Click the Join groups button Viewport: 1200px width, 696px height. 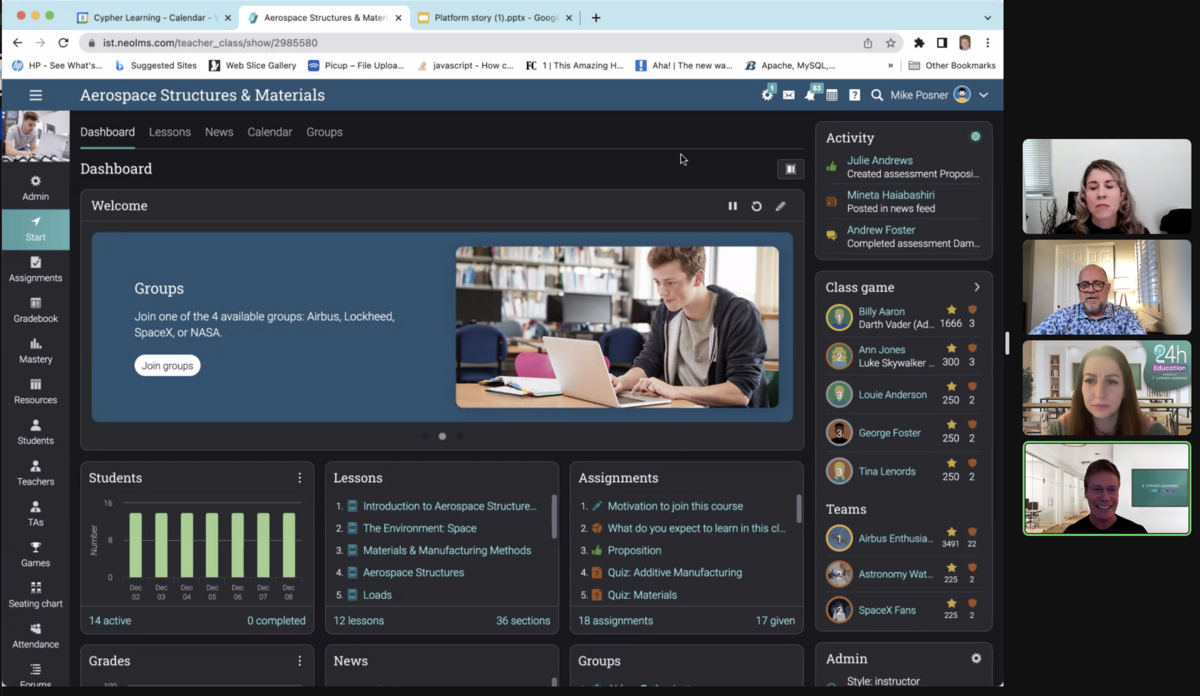tap(167, 366)
